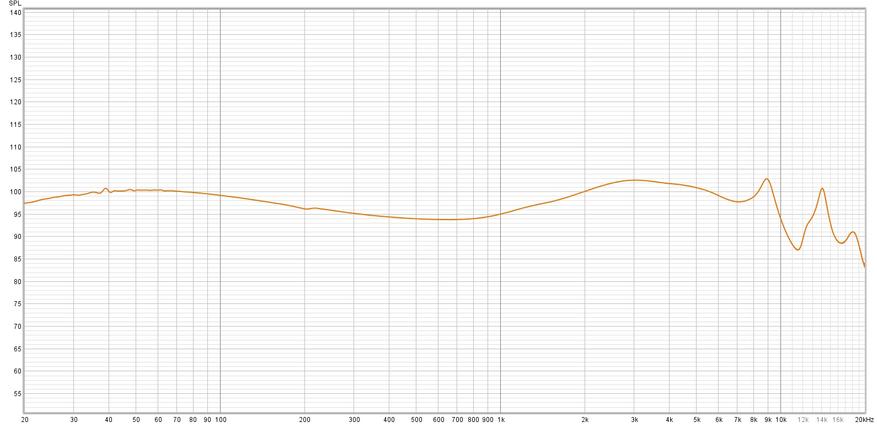Select the 3k frequency axis label
This screenshot has height=426, width=877.
coord(635,419)
